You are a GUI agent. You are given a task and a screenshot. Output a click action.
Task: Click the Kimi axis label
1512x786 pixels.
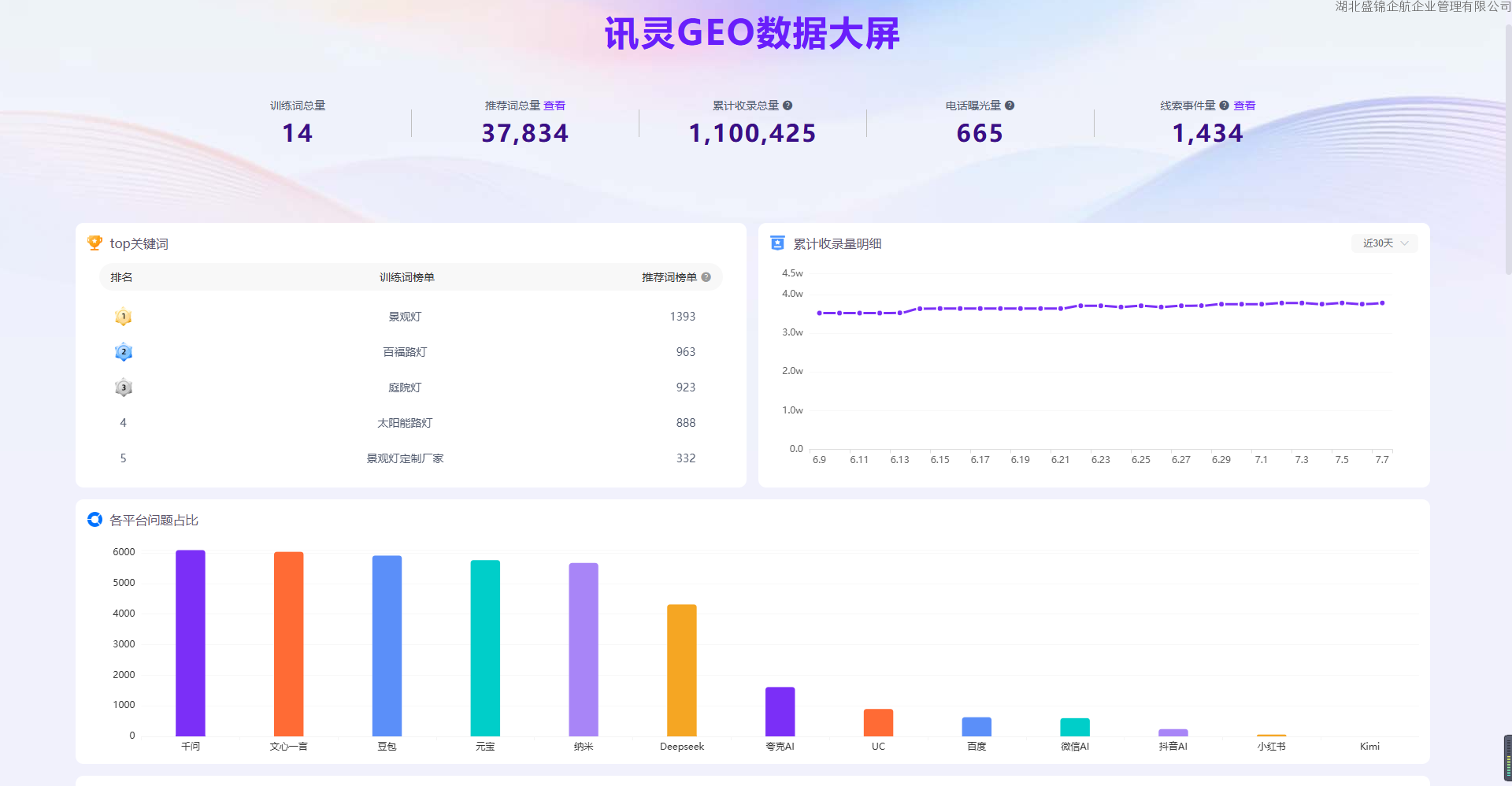[1369, 746]
